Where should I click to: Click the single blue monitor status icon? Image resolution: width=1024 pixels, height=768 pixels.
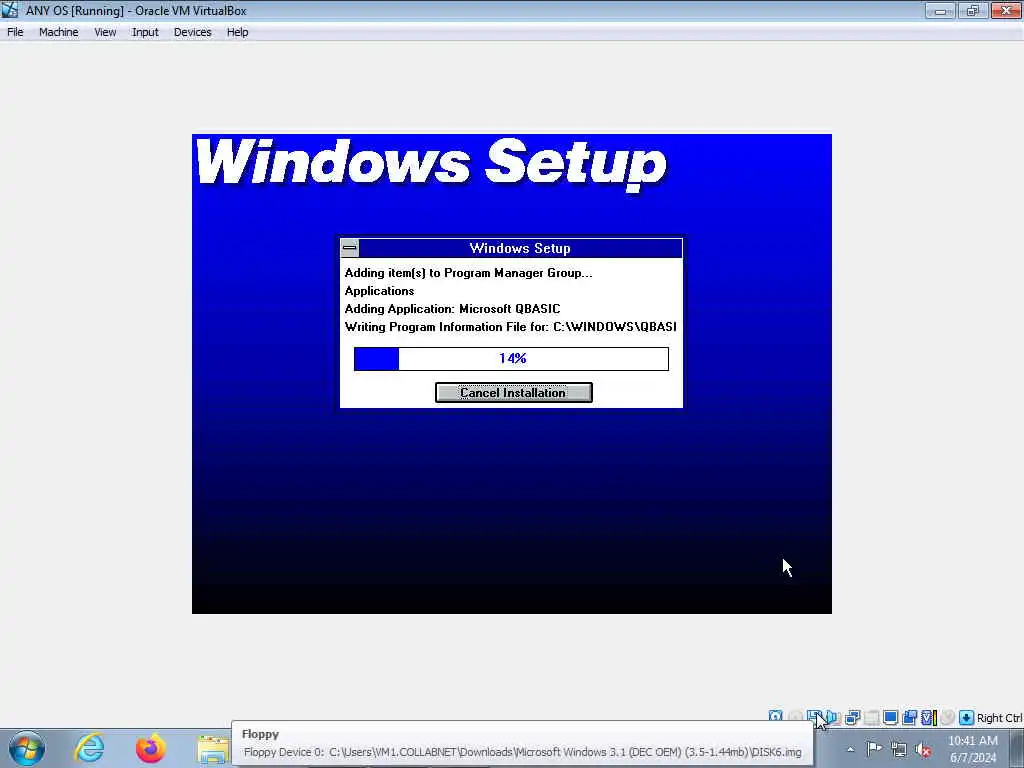tap(890, 717)
